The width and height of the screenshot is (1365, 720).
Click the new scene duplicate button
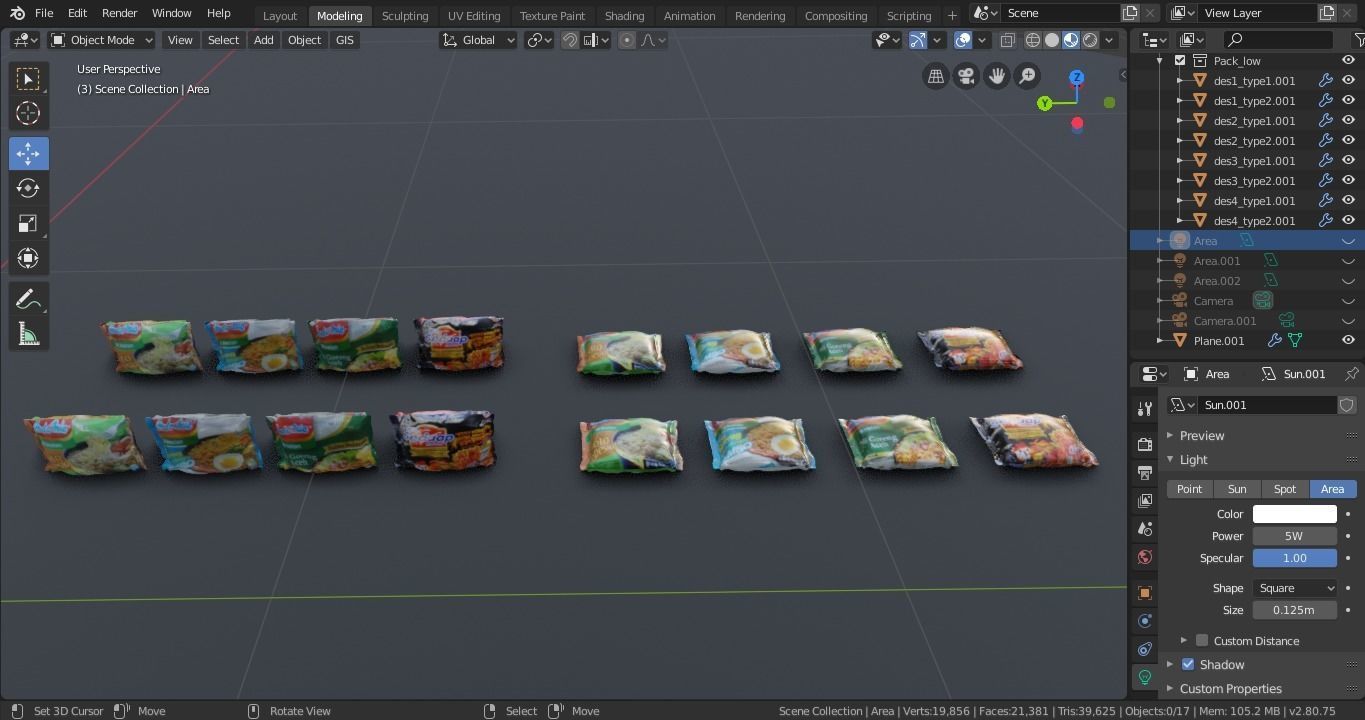[1130, 13]
